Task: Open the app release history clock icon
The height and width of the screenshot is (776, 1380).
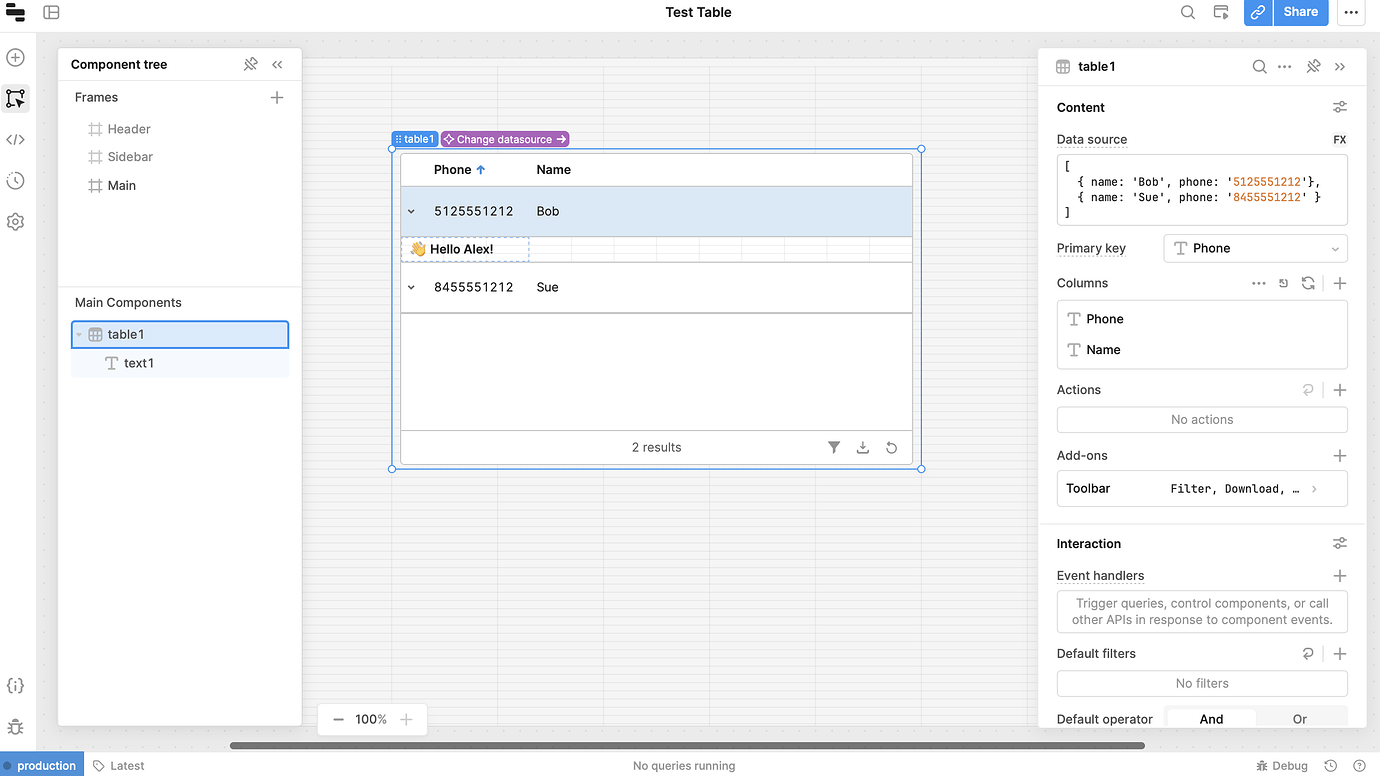Action: pos(15,180)
